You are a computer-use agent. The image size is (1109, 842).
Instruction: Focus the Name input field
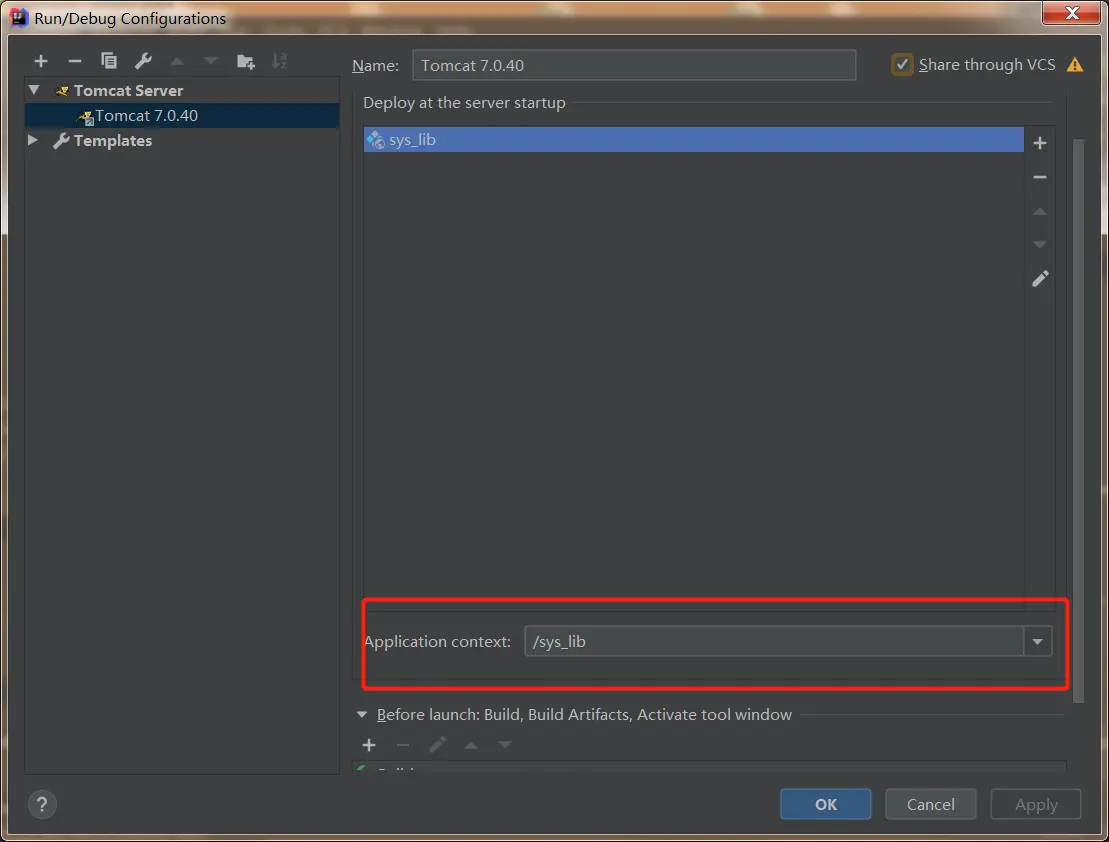click(634, 65)
